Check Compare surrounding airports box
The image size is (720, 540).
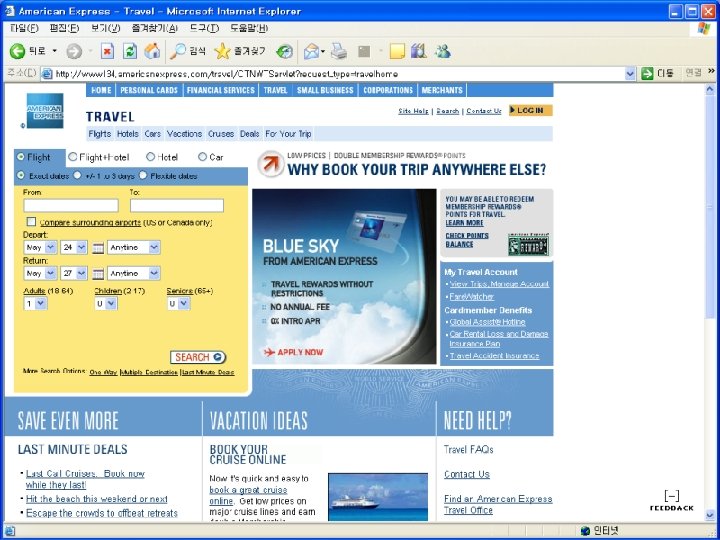[31, 222]
